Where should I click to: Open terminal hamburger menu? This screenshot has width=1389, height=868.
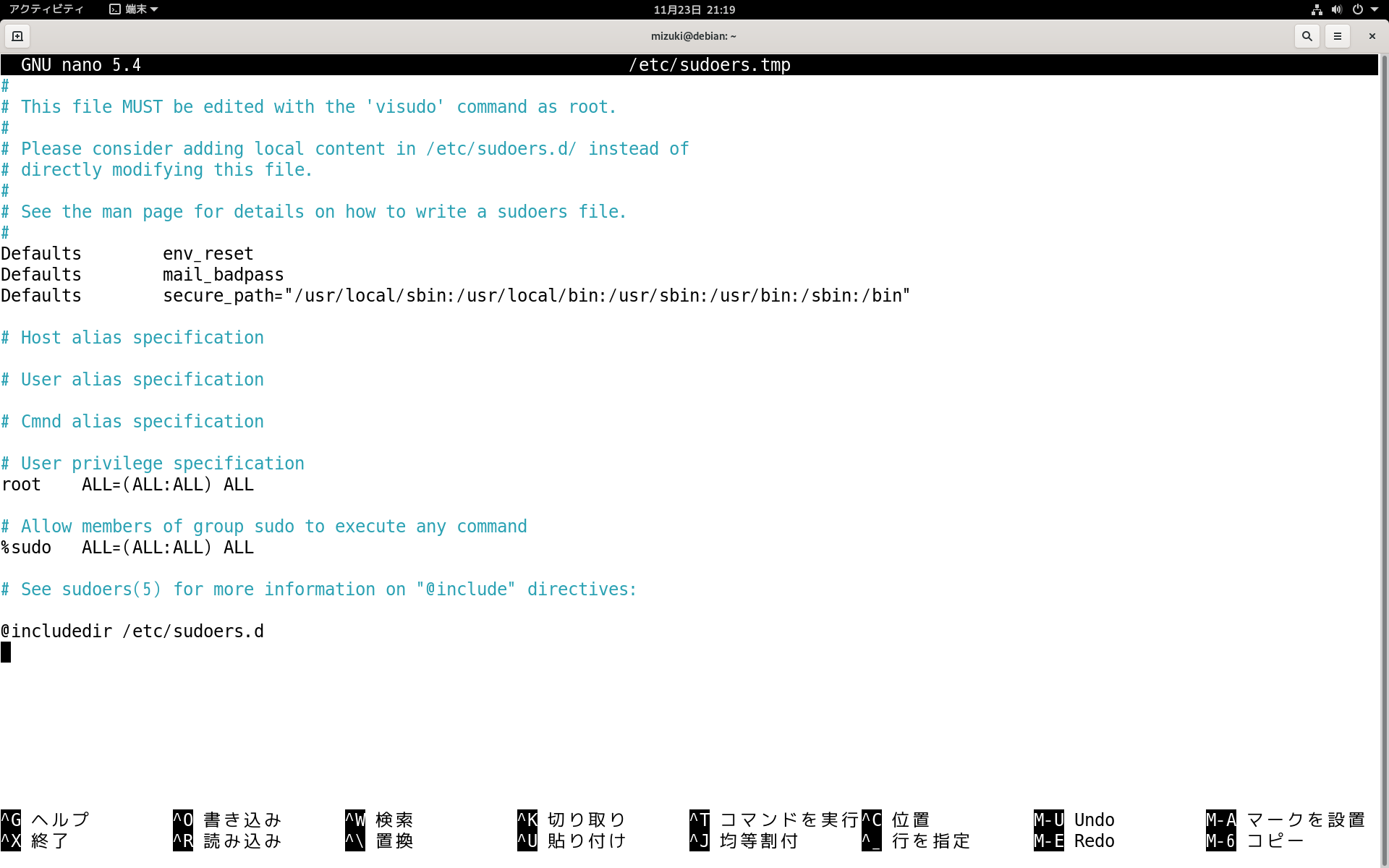pos(1337,36)
